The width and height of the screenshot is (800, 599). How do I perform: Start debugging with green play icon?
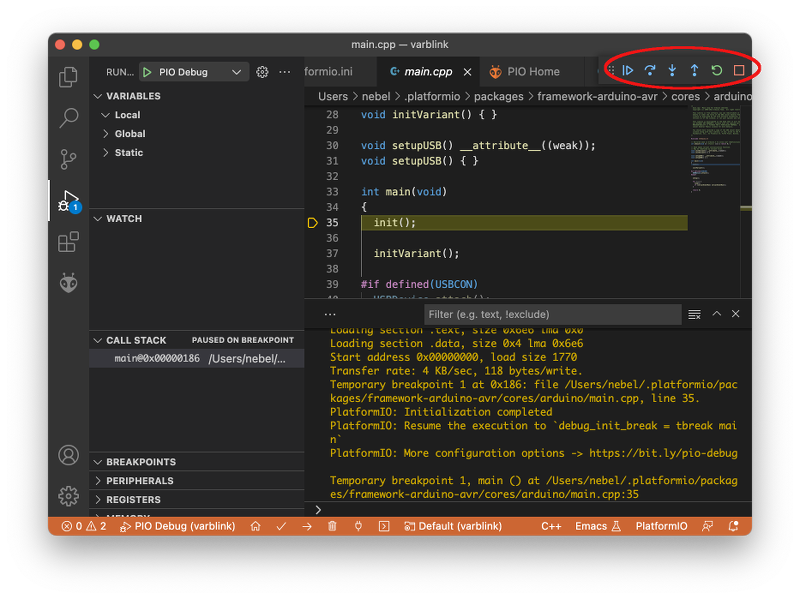click(x=147, y=72)
